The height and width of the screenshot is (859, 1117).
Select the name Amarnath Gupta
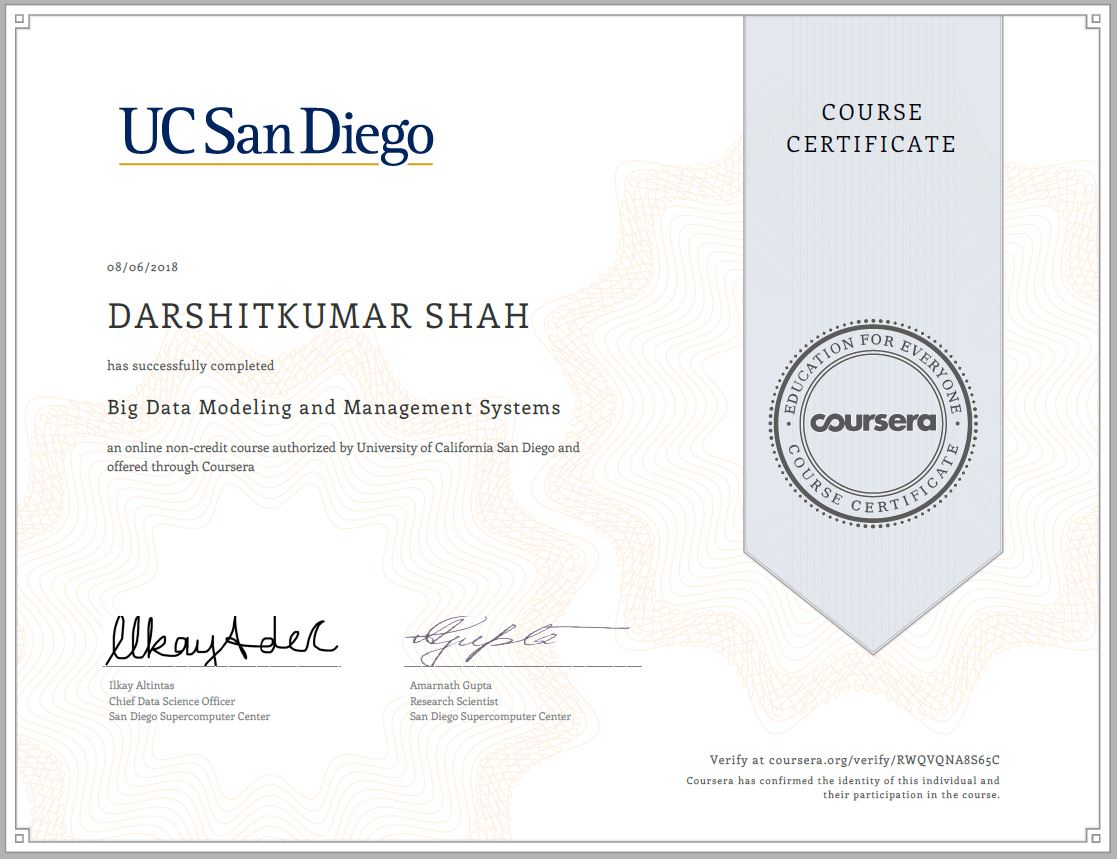coord(450,685)
